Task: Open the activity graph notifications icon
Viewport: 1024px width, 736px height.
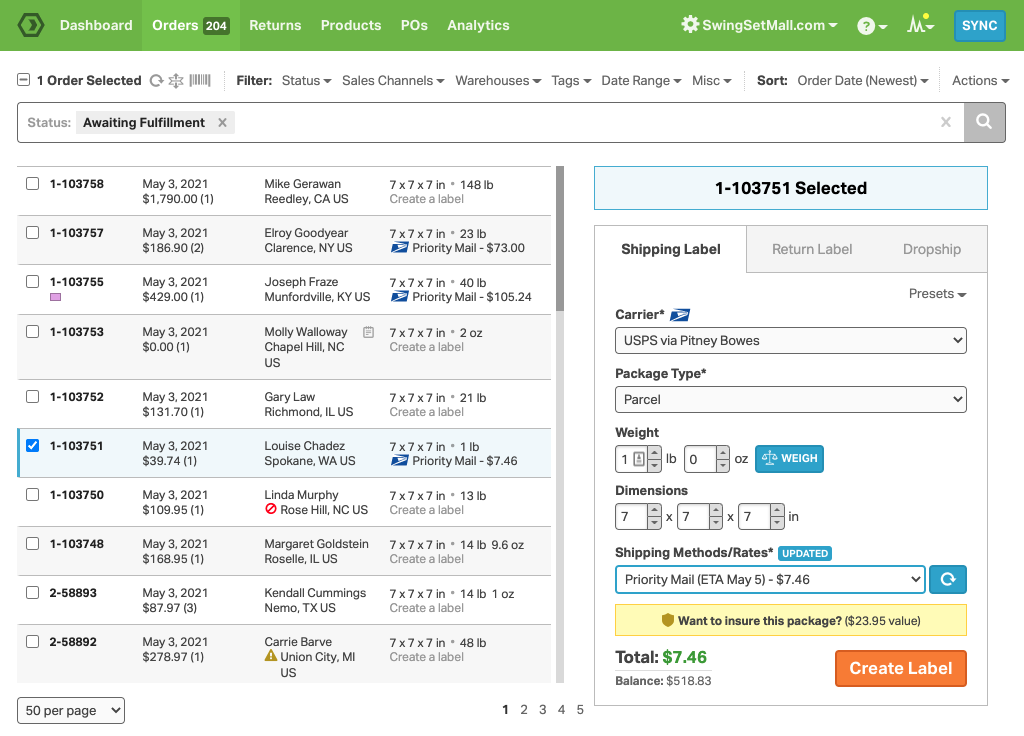Action: tap(920, 24)
